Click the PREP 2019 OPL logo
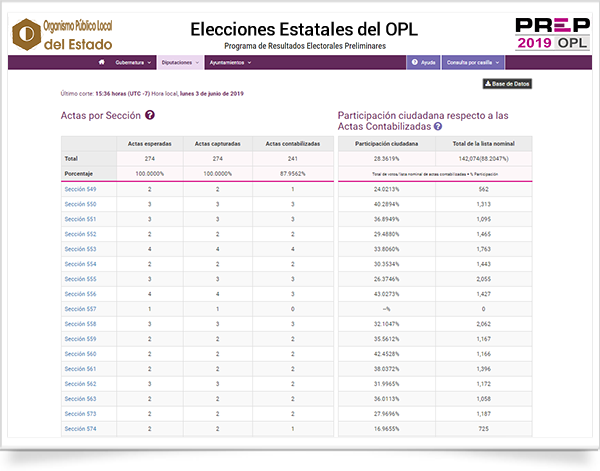Screen dimensions: 600x471 552,34
